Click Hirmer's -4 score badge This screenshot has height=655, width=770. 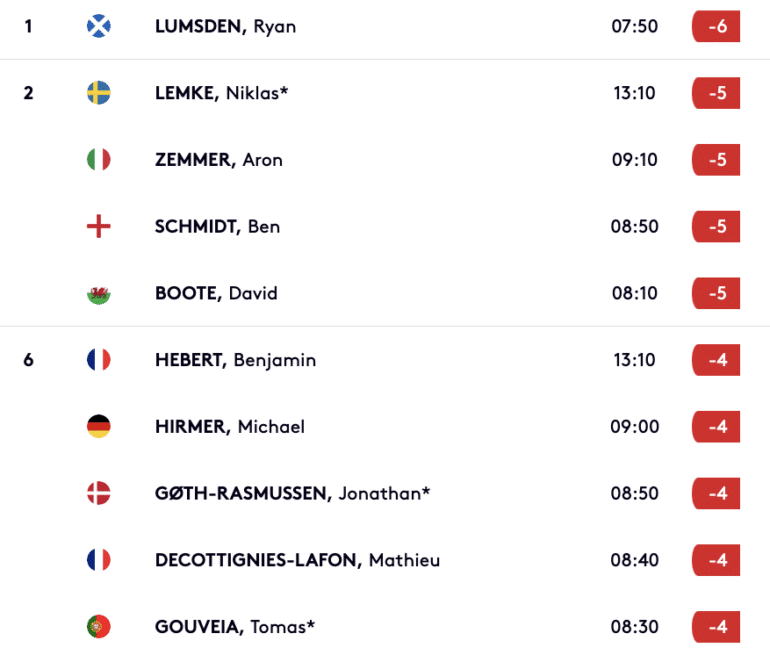pos(716,426)
